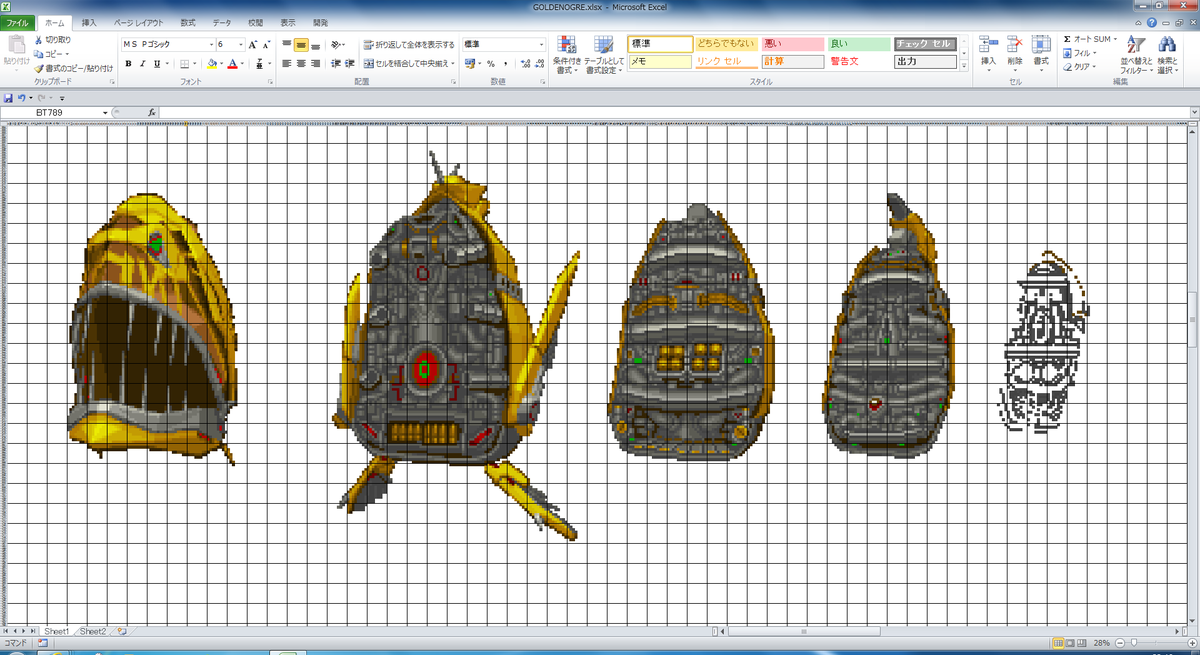Open the font size dropdown showing 6
The width and height of the screenshot is (1200, 655).
click(x=240, y=45)
